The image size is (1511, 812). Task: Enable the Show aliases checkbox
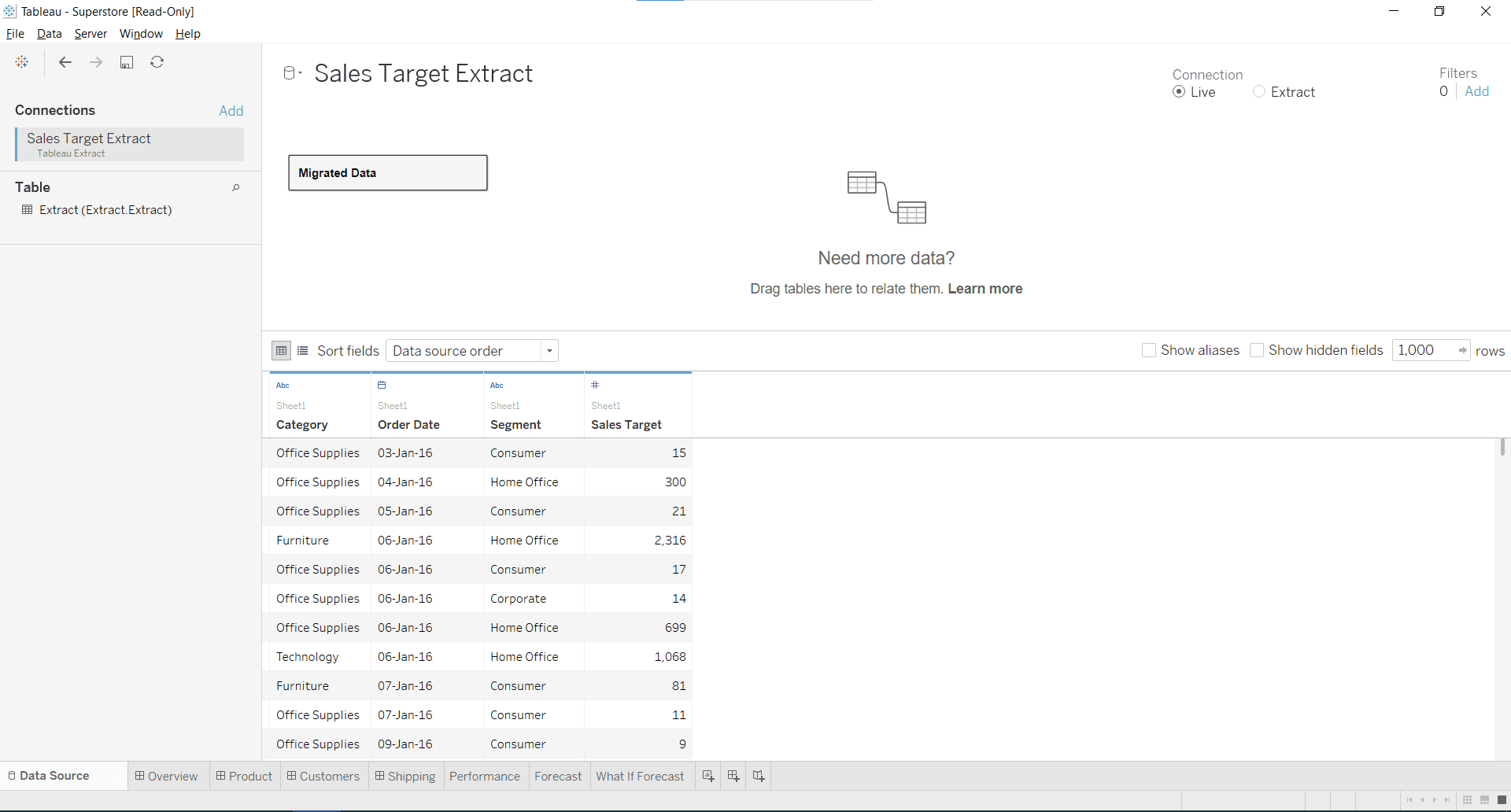[x=1149, y=350]
